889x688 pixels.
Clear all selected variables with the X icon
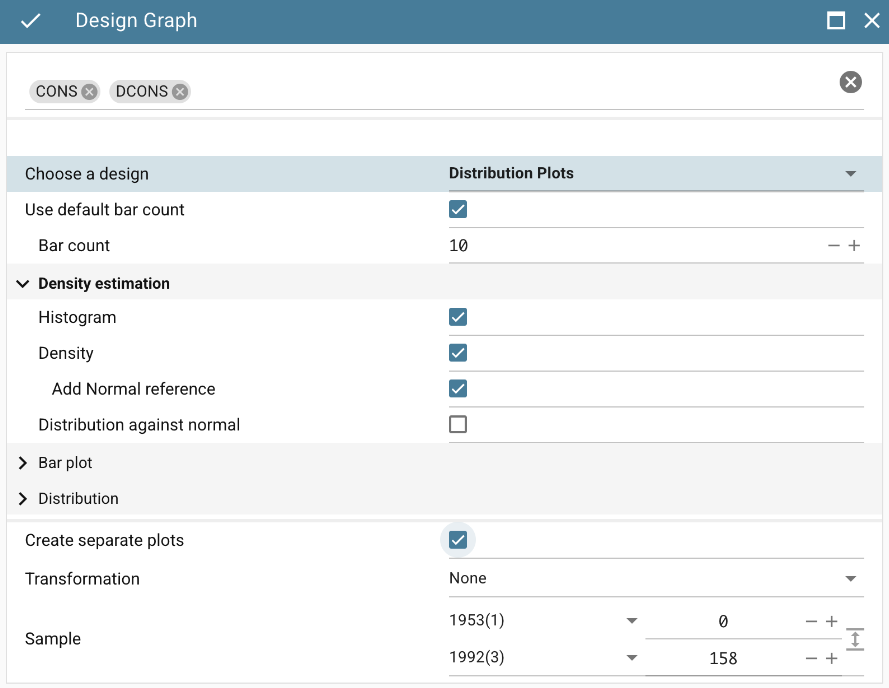tap(850, 82)
